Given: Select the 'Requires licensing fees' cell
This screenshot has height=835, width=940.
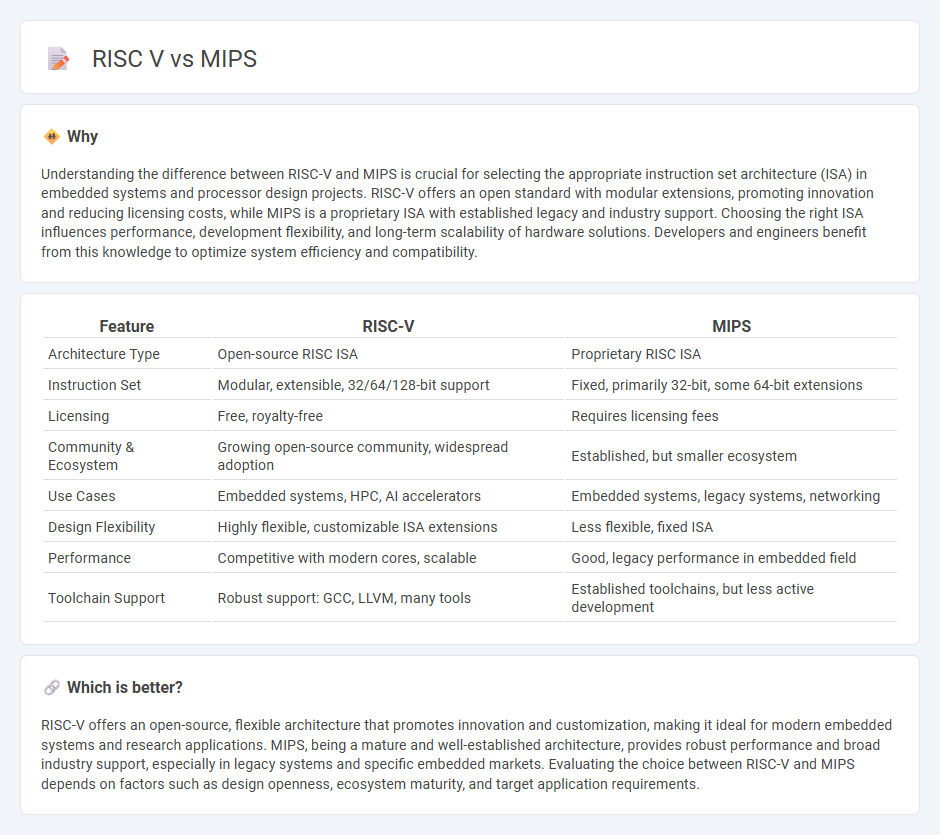Looking at the screenshot, I should (645, 417).
